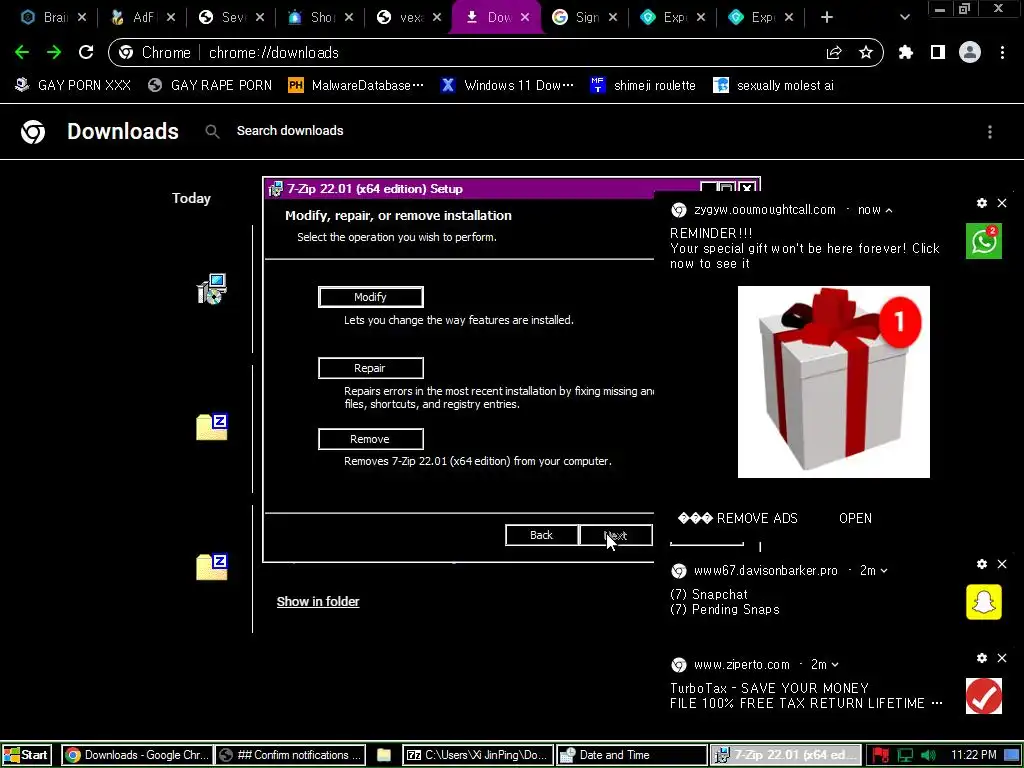Viewport: 1024px width, 768px height.
Task: Click the red flag tray icon
Action: coord(880,756)
